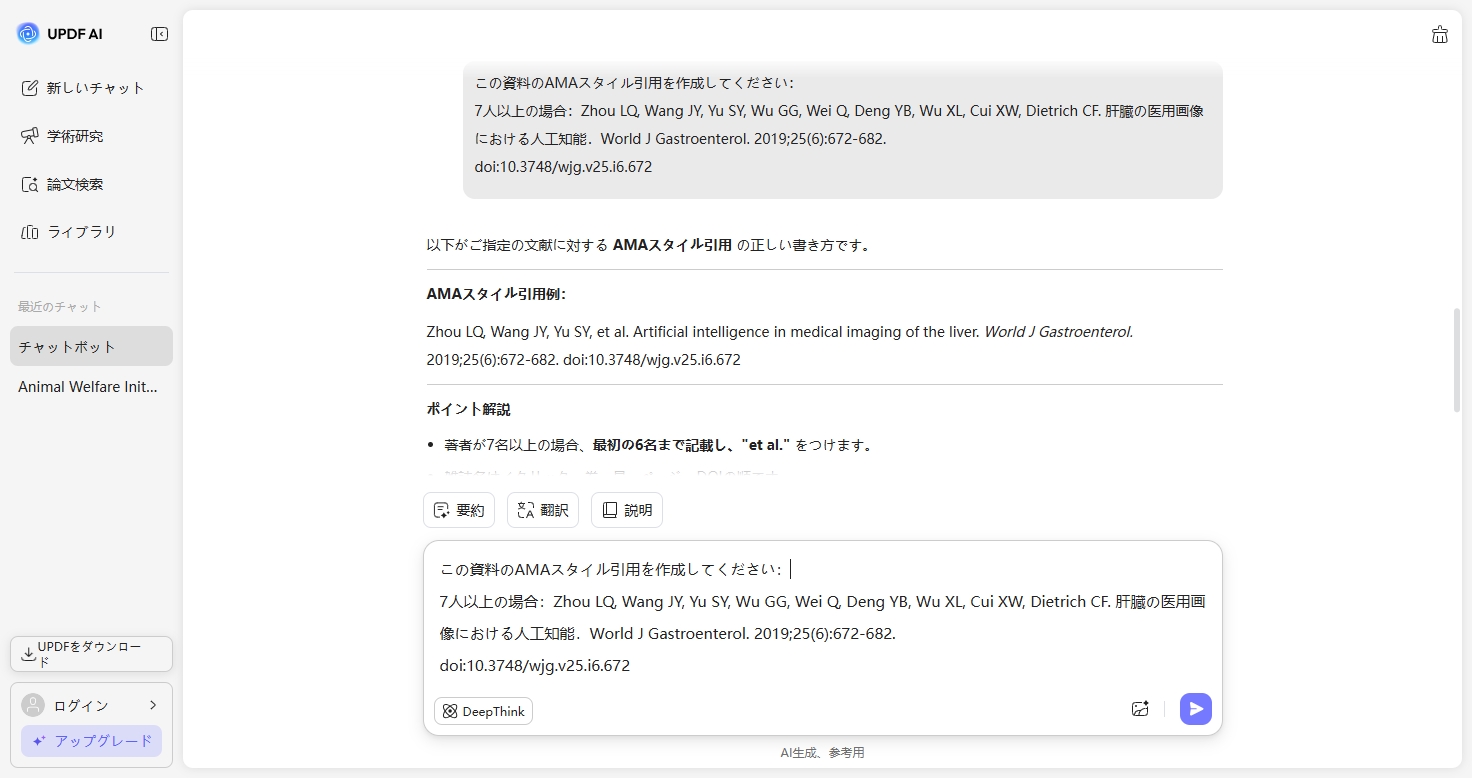Click the アップグレード button
The image size is (1472, 778).
91,741
